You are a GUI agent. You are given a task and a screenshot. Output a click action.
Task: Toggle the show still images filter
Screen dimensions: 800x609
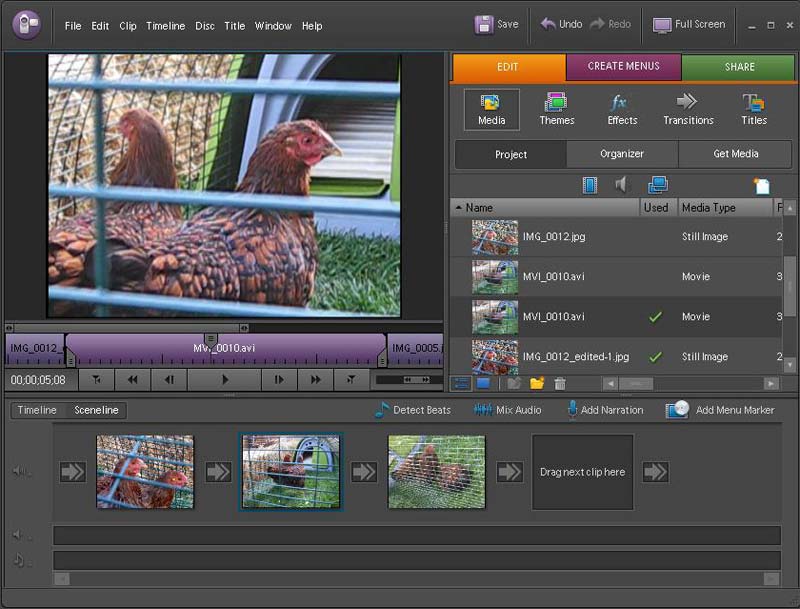(x=657, y=185)
